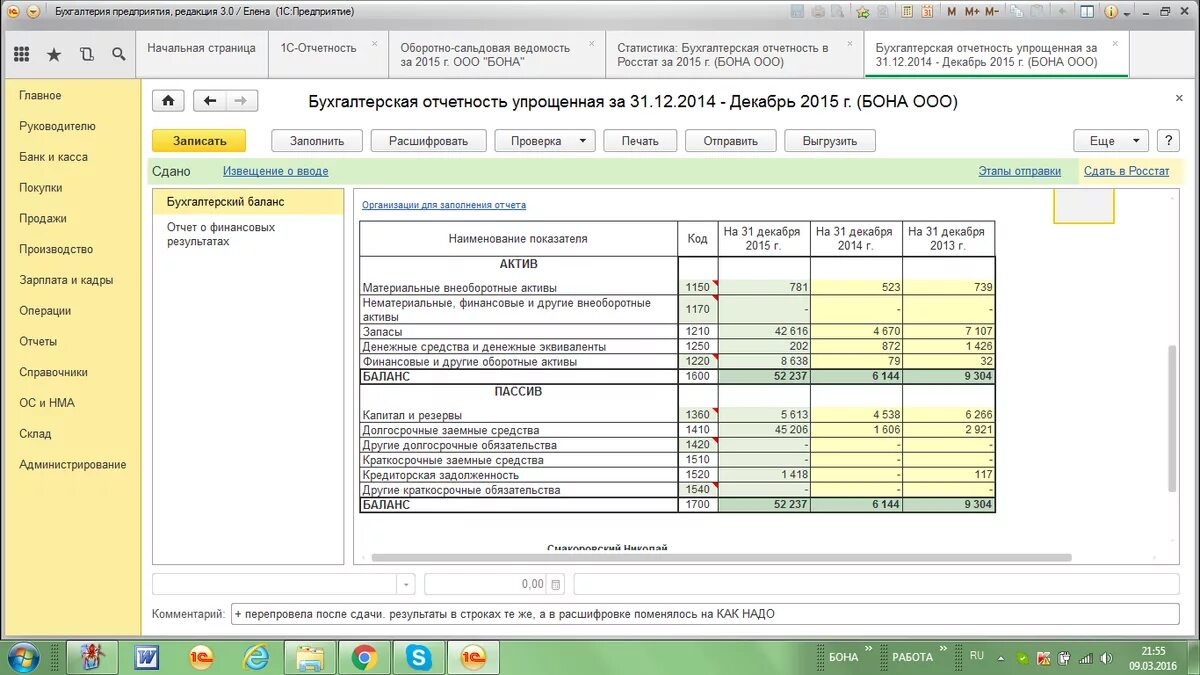Click the M+ memory add button
The width and height of the screenshot is (1200, 675).
coord(971,11)
